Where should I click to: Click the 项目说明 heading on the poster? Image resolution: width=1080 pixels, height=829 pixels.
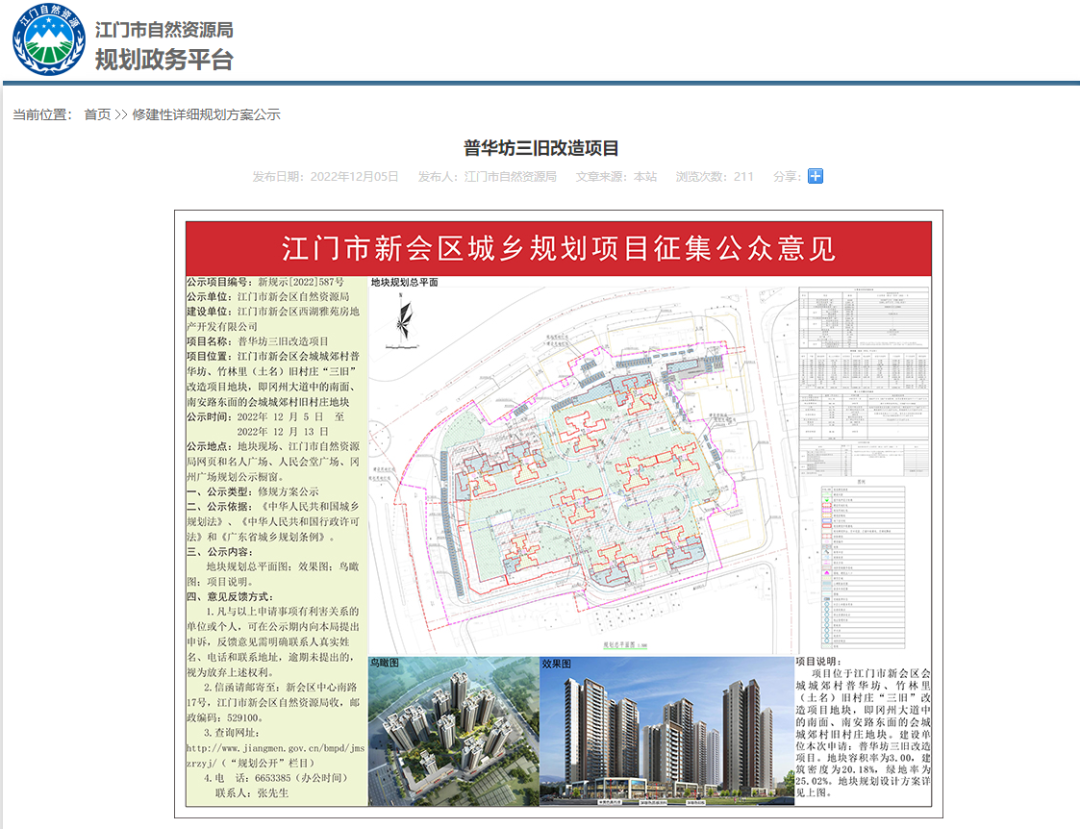click(x=818, y=662)
